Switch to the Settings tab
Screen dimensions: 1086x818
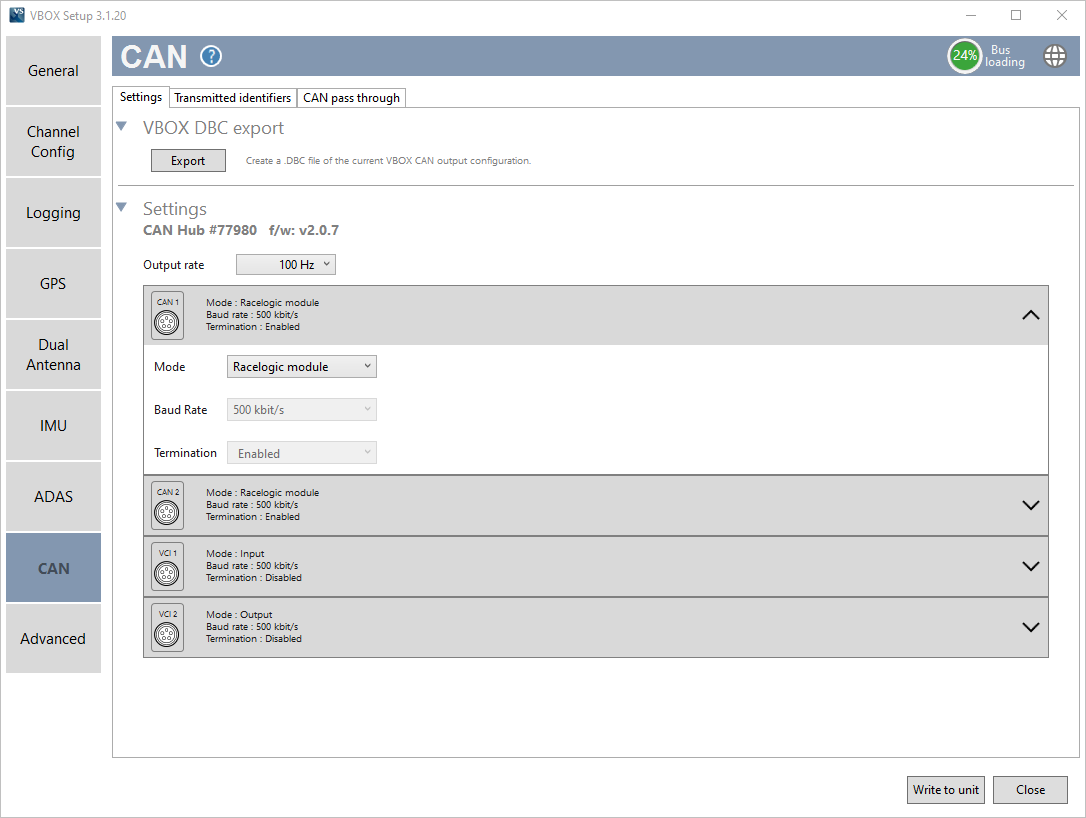click(141, 97)
